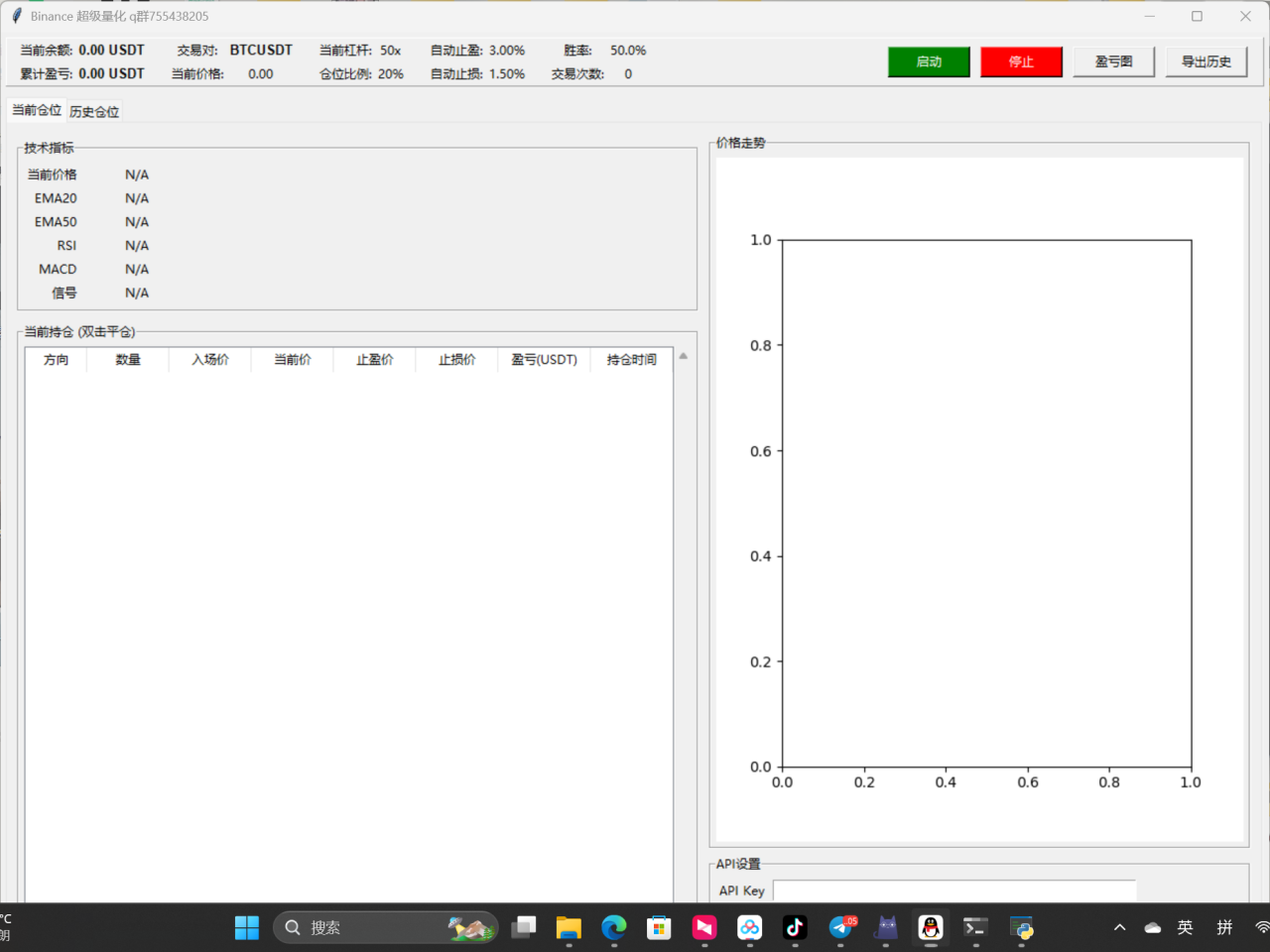Image resolution: width=1270 pixels, height=952 pixels.
Task: Open TikTok from the taskbar
Action: (795, 927)
